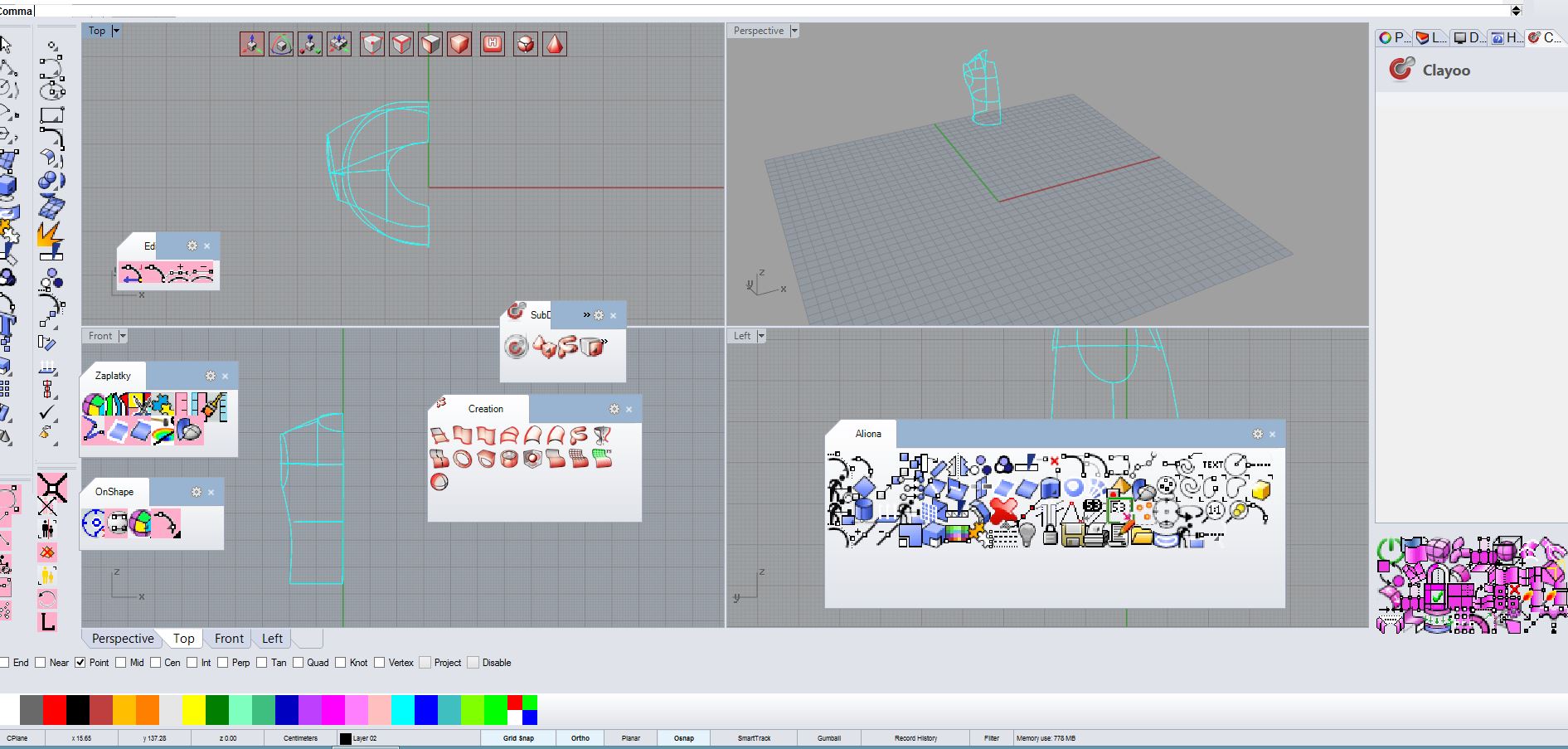Enable the End object snap checkbox

(x=5, y=663)
